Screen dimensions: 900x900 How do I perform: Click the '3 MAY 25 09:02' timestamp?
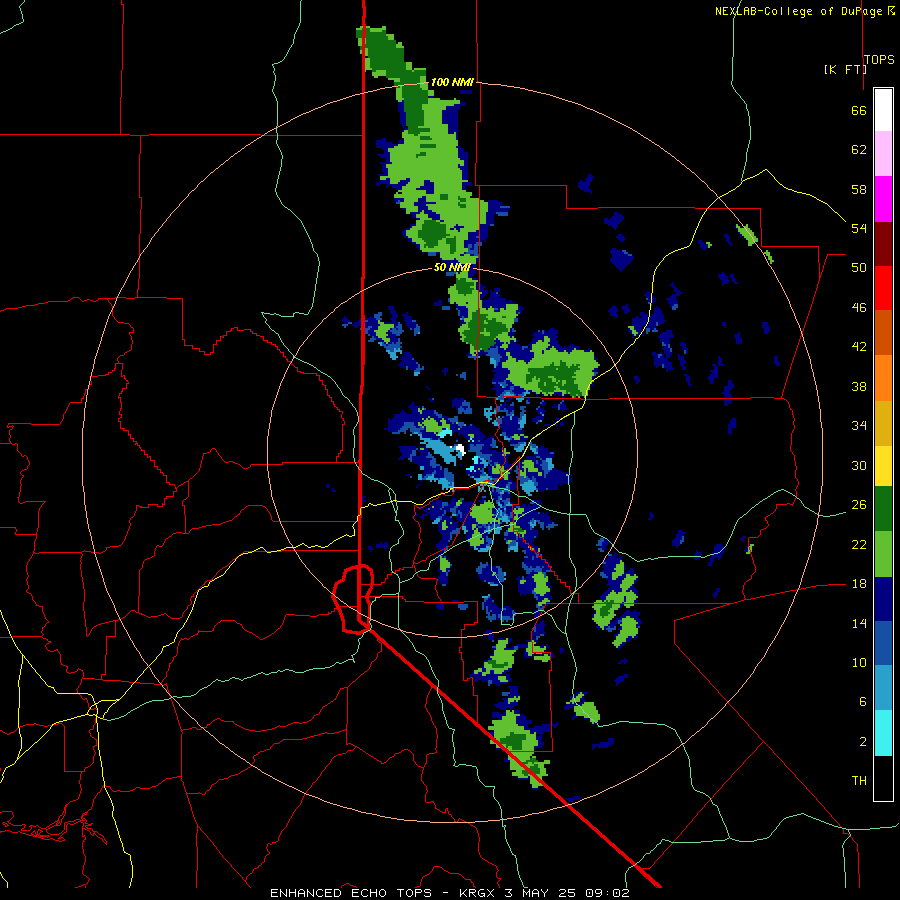567,893
